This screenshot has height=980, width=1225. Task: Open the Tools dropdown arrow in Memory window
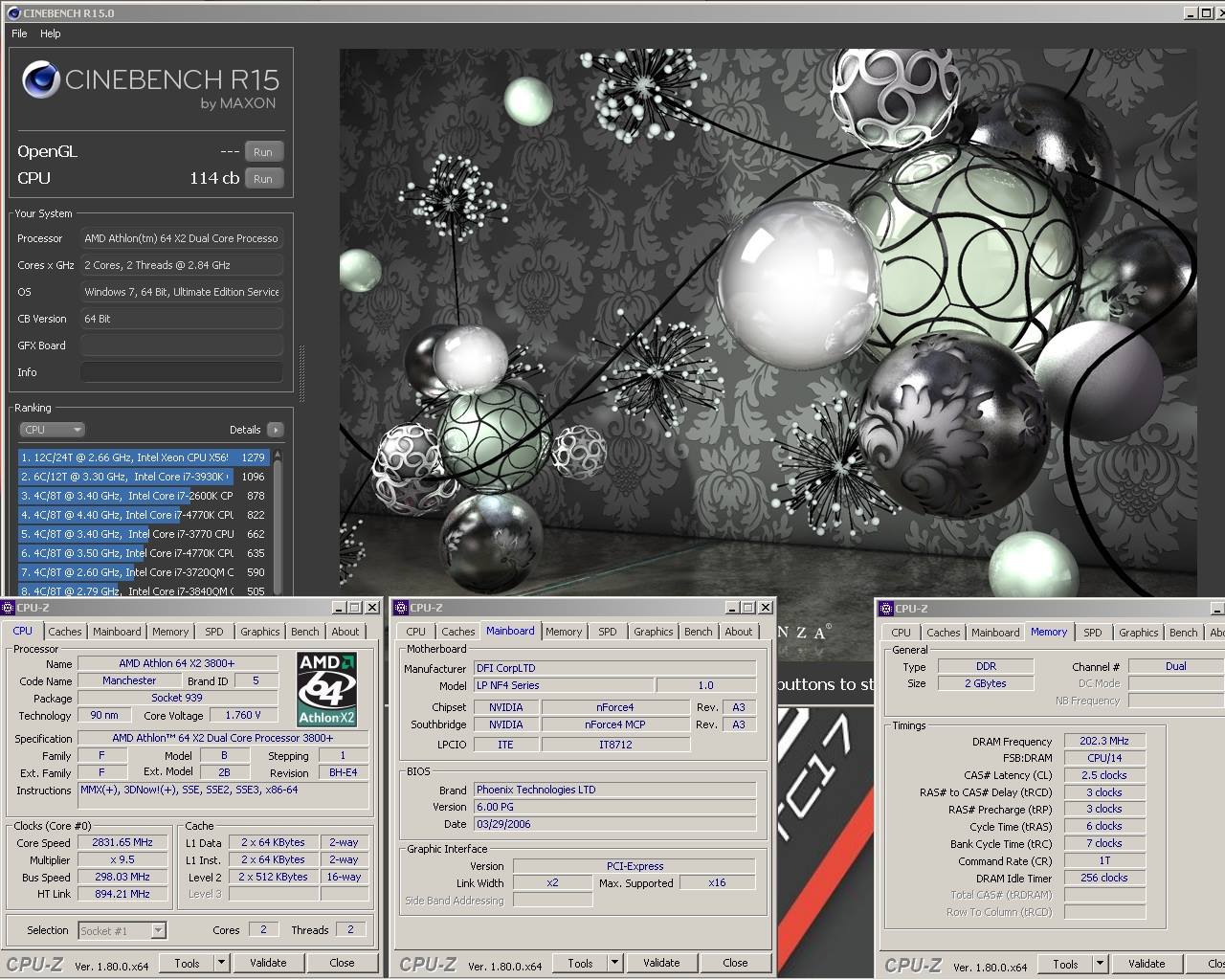coord(1101,964)
